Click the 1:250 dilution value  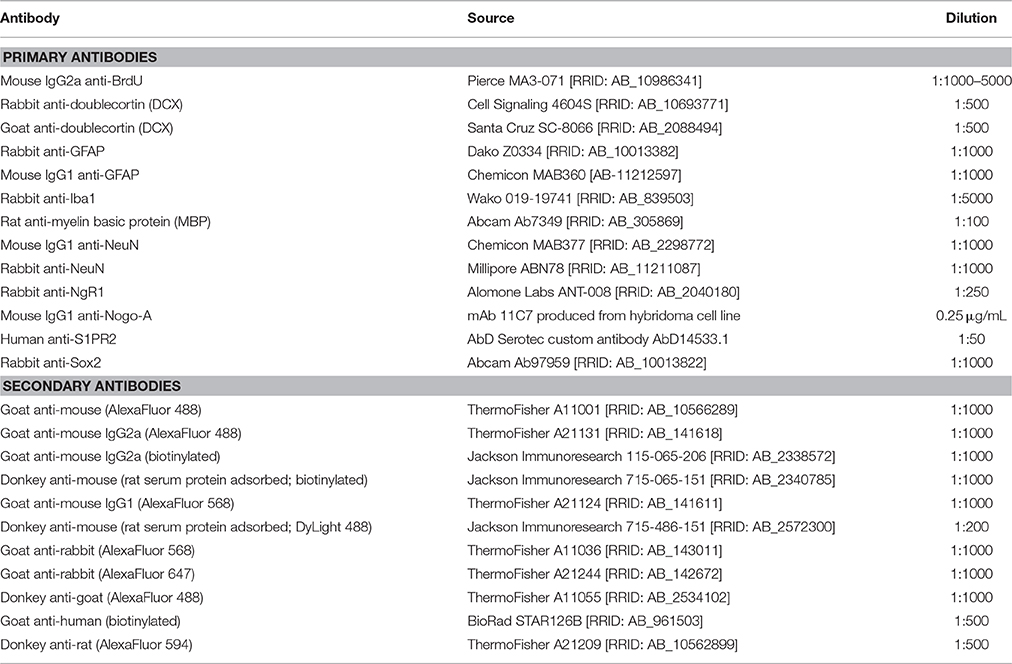point(971,292)
